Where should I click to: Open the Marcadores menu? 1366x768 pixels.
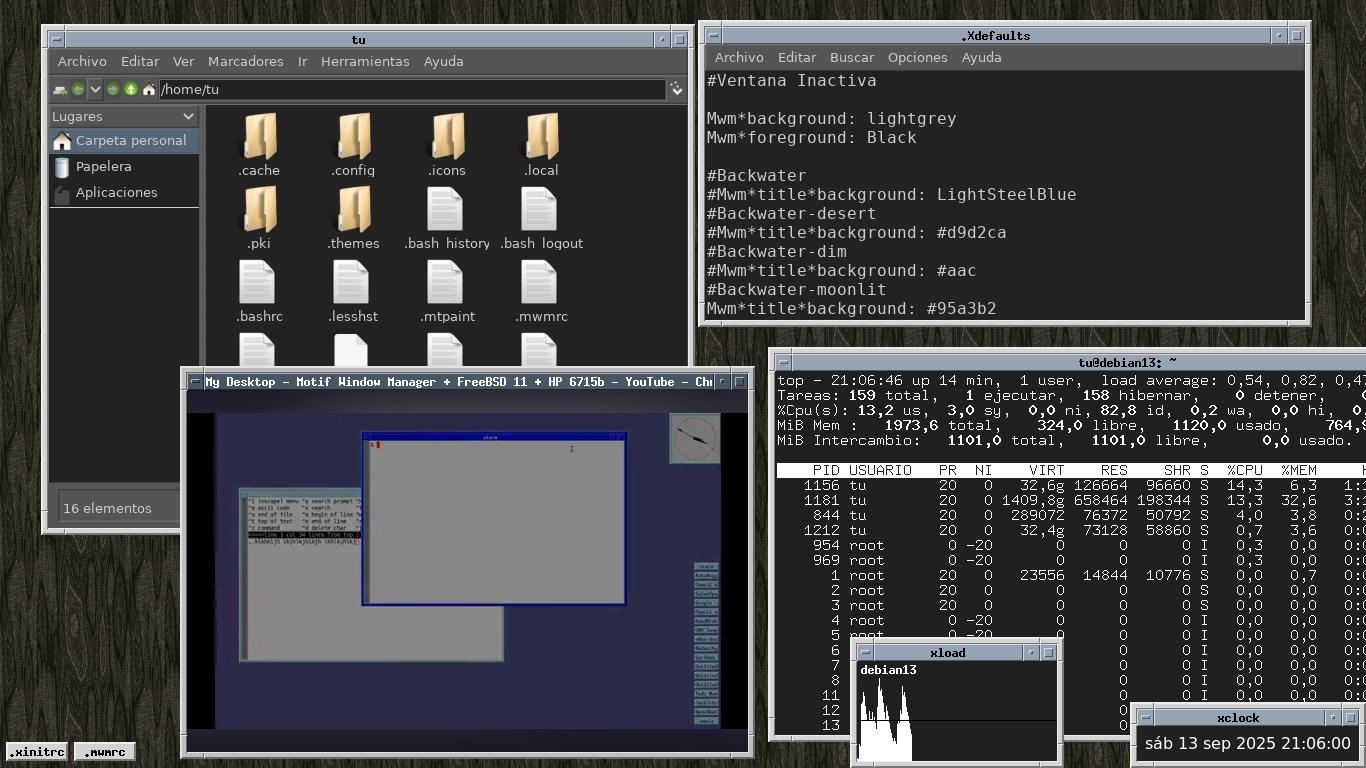(245, 61)
